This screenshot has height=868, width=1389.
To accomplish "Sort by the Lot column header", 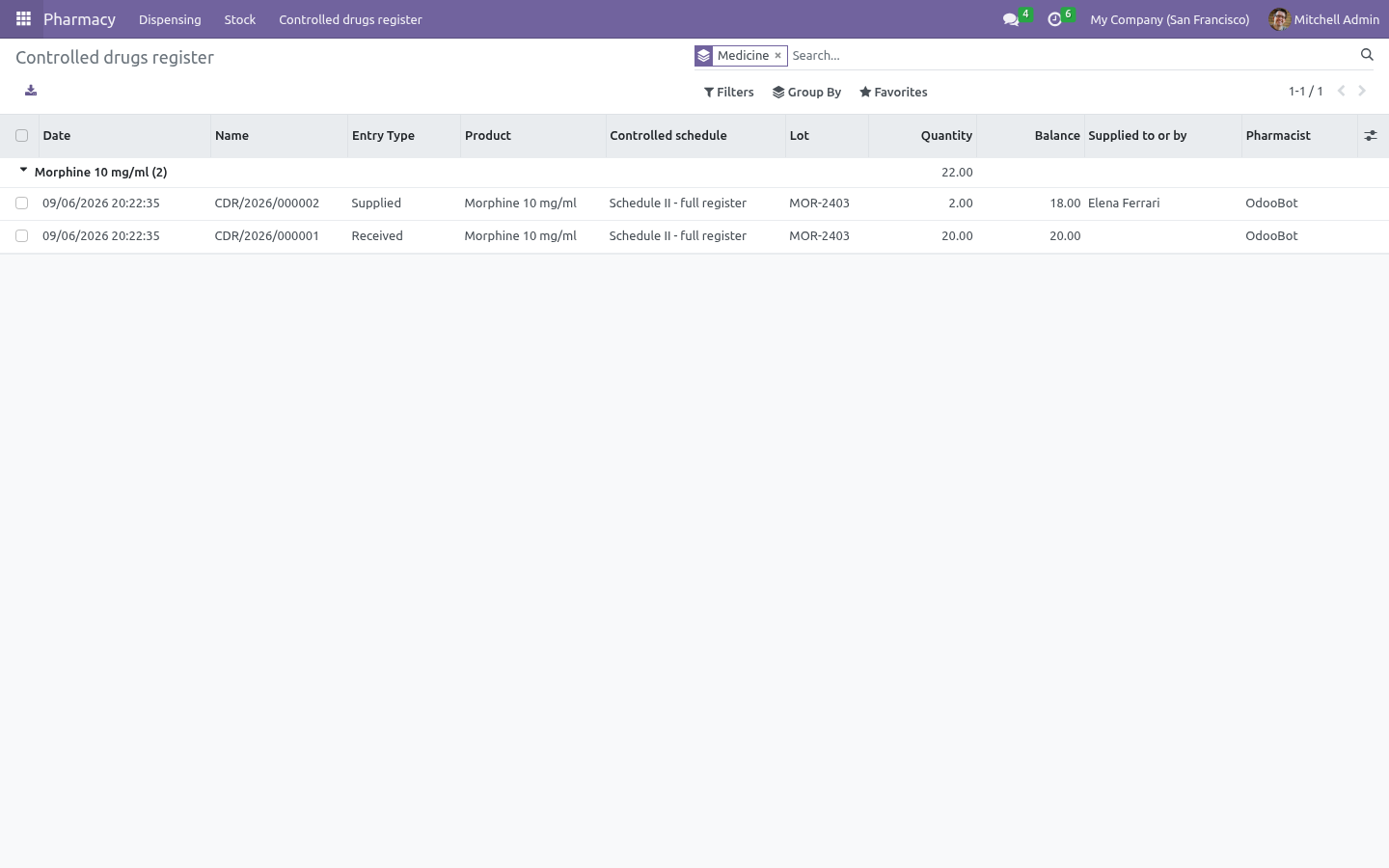I will pyautogui.click(x=827, y=136).
